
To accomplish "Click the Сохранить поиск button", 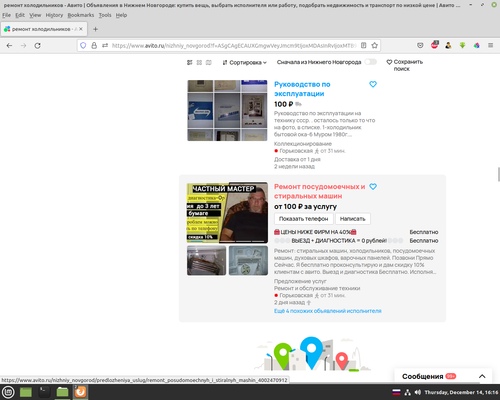I will click(x=404, y=65).
